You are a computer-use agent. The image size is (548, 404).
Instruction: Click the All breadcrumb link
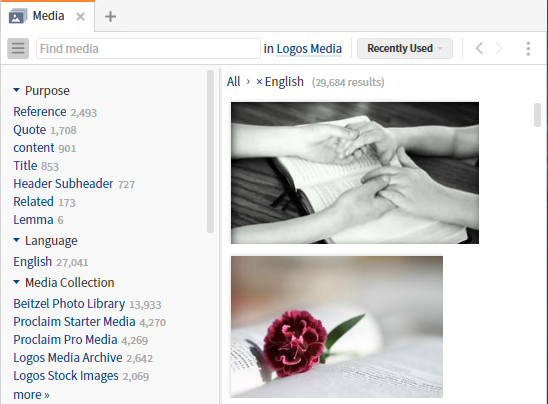(x=233, y=82)
